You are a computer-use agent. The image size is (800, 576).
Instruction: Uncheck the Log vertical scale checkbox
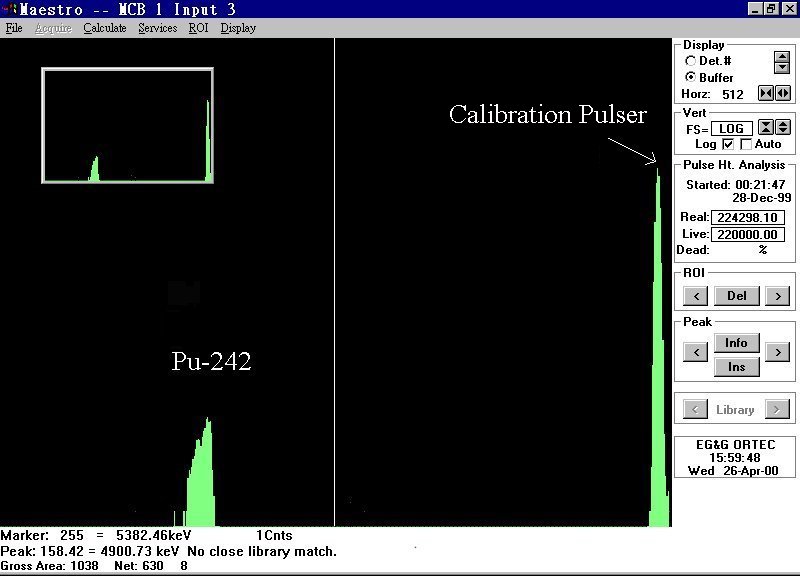pyautogui.click(x=727, y=145)
